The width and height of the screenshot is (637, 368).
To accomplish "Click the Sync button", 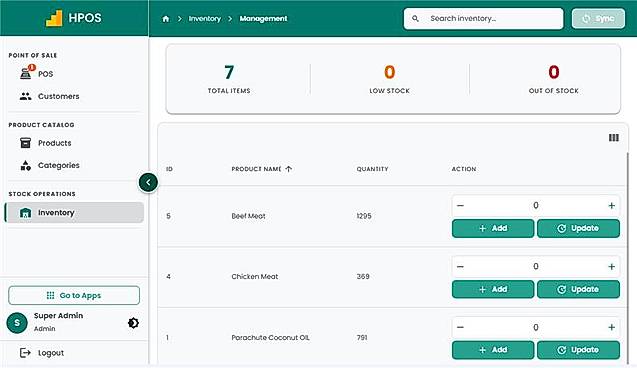I will click(x=598, y=19).
